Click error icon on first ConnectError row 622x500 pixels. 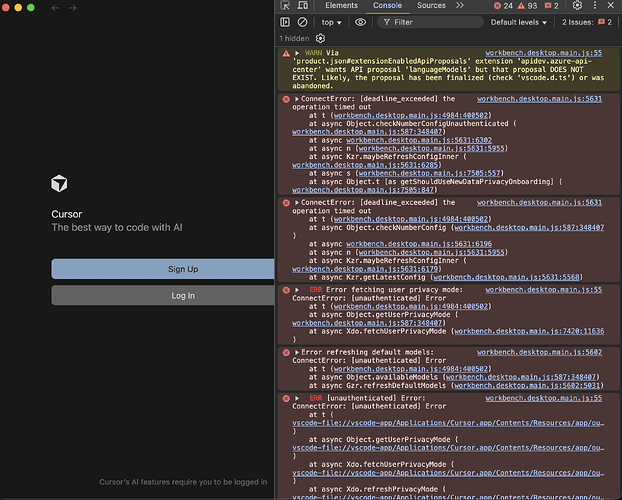(x=286, y=99)
